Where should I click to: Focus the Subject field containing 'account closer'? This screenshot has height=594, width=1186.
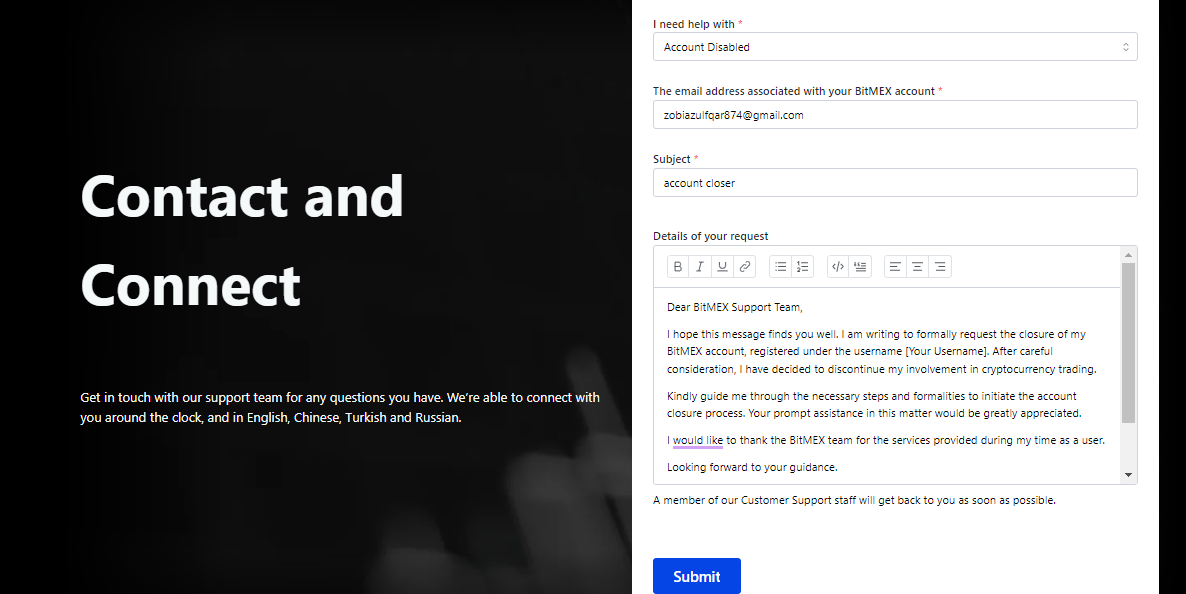click(x=895, y=183)
